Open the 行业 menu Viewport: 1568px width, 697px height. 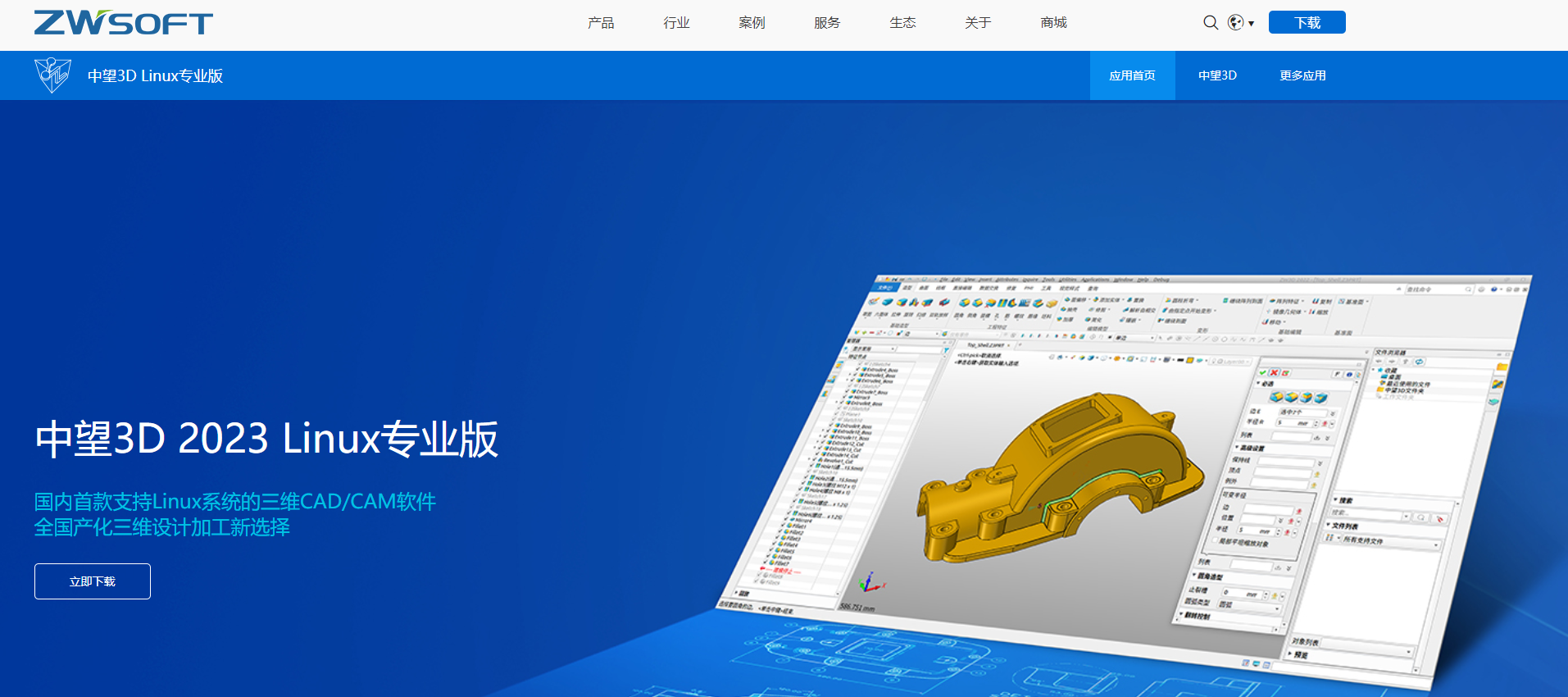point(676,23)
